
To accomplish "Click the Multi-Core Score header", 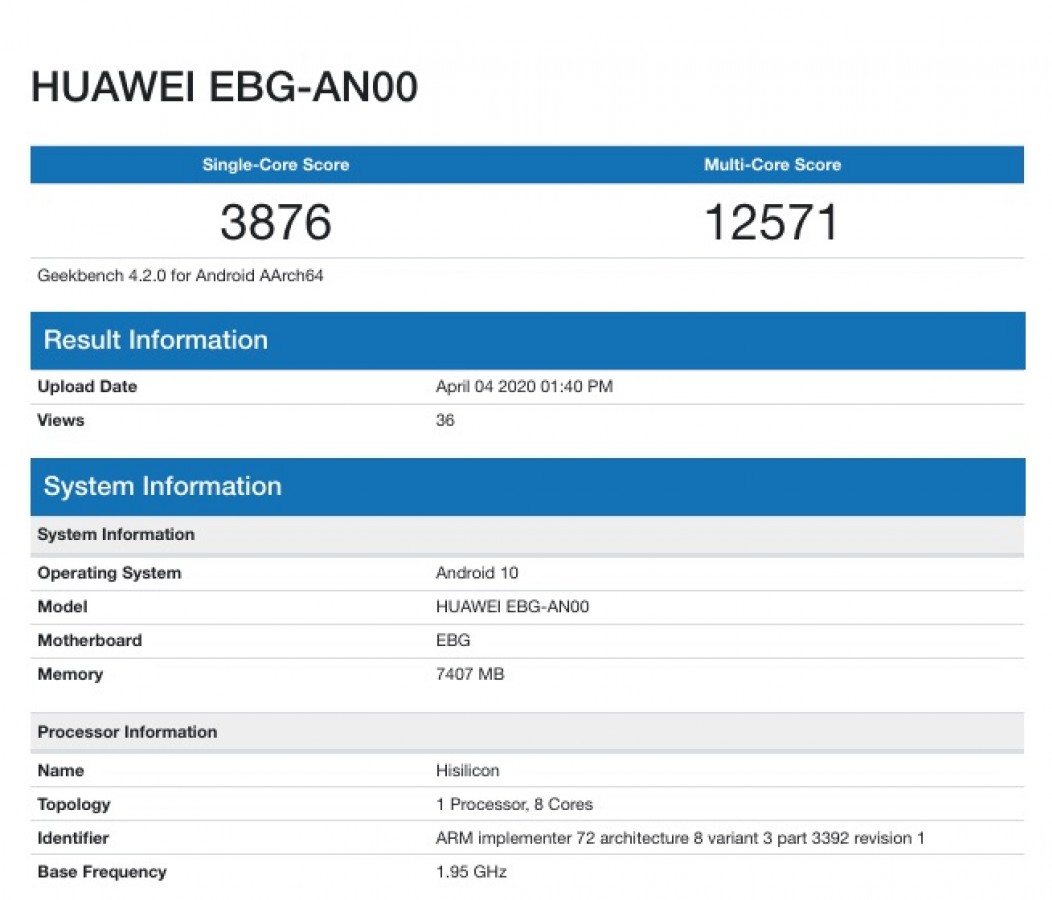I will (x=772, y=164).
